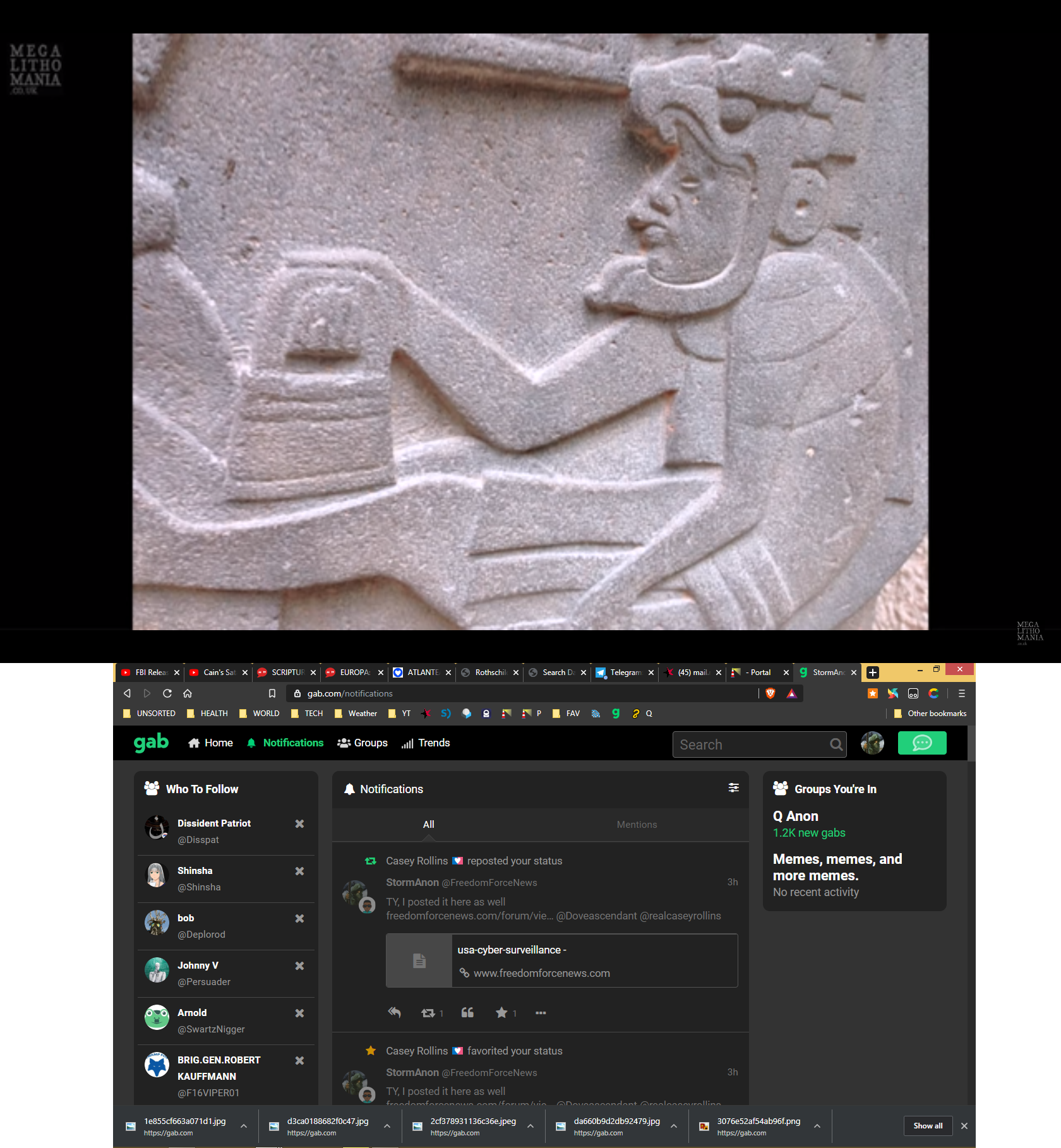Click the Gab search field
This screenshot has width=1061, height=1148.
(x=752, y=744)
